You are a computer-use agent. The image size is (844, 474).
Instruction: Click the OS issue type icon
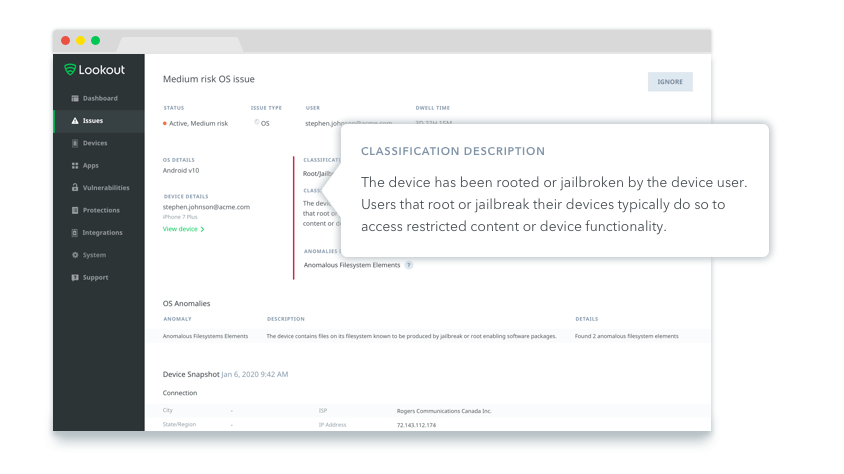click(x=256, y=123)
